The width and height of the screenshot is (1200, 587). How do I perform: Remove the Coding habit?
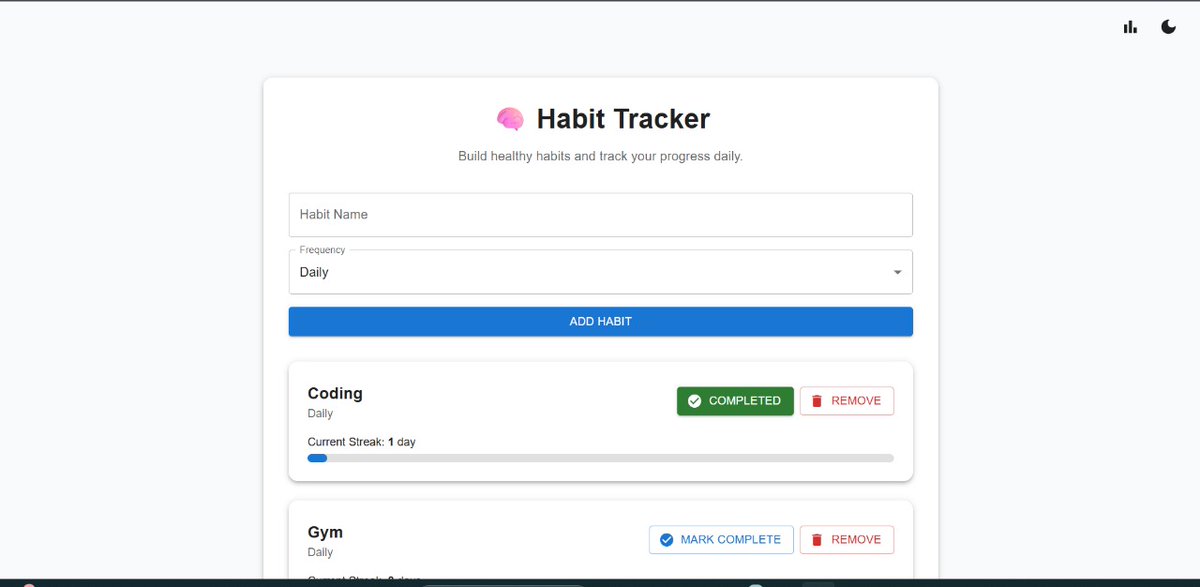(846, 401)
